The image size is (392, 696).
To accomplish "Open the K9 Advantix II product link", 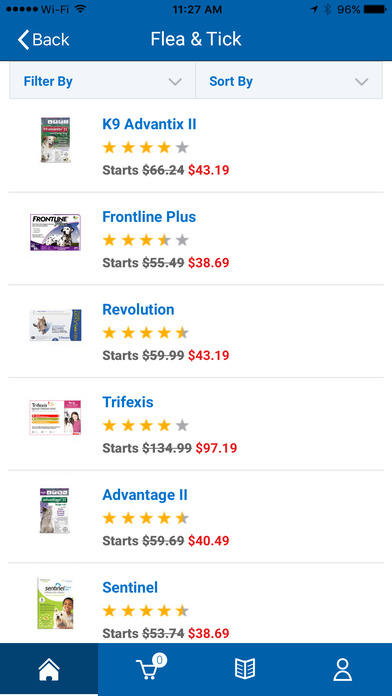I will [x=149, y=124].
